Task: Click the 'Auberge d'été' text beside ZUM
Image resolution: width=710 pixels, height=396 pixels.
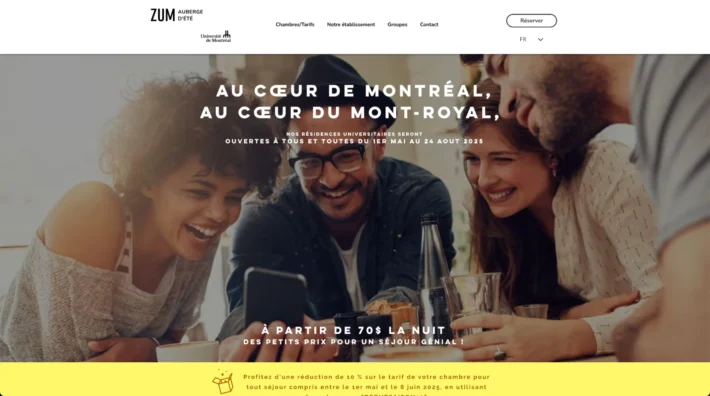Action: click(190, 15)
